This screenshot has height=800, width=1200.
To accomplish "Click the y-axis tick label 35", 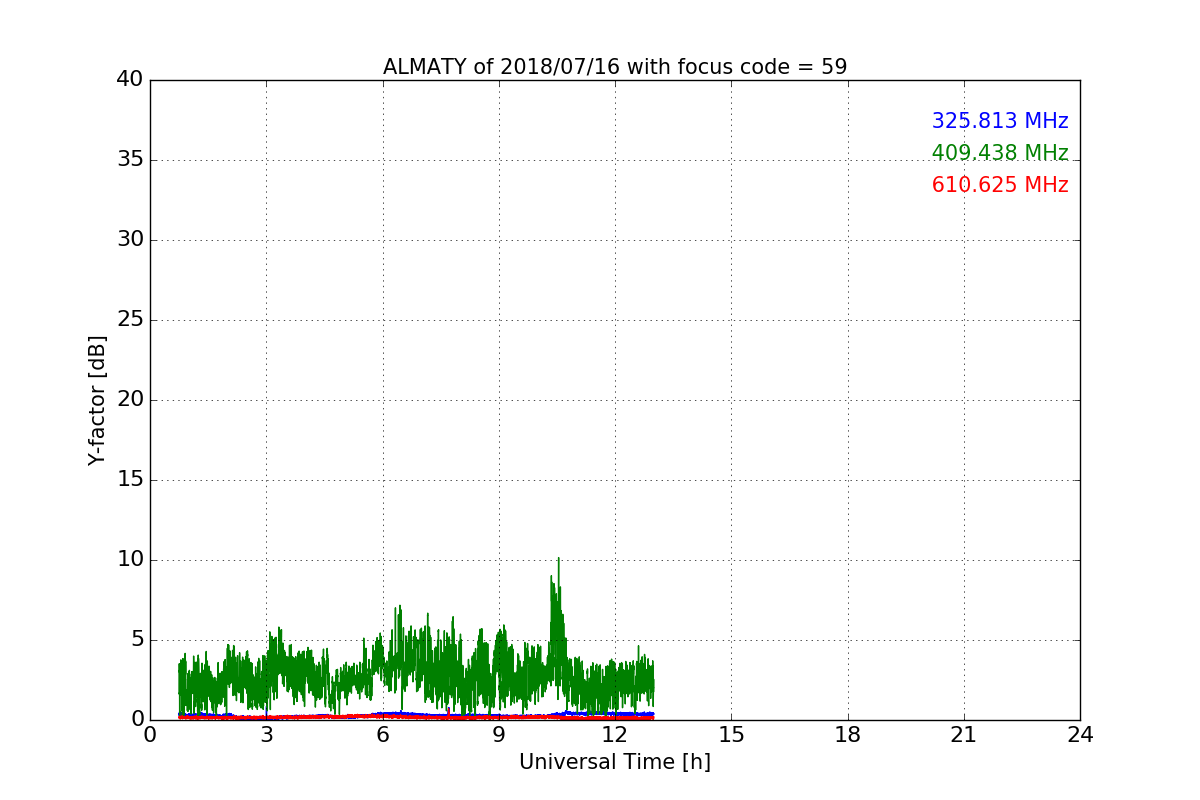I will 130,160.
